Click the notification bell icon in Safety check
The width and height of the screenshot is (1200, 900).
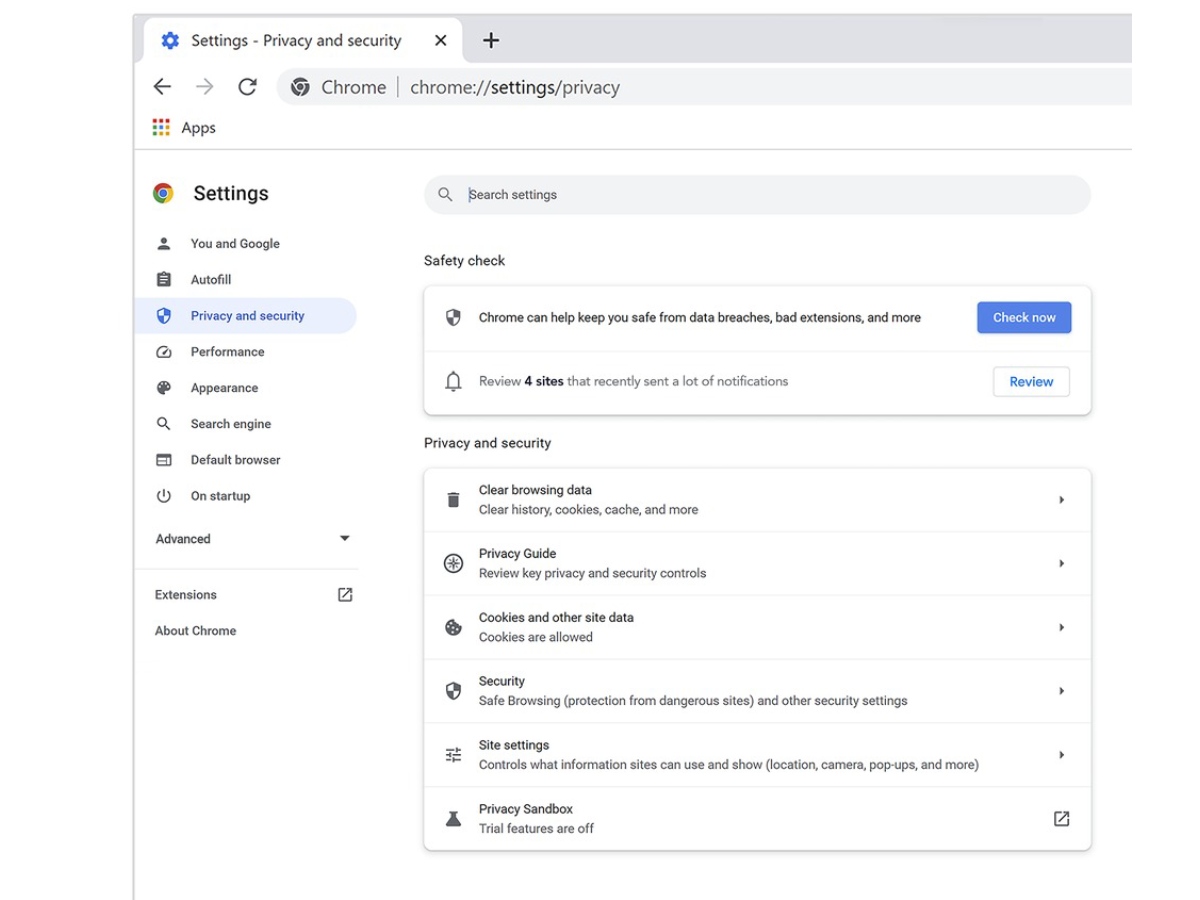(453, 381)
